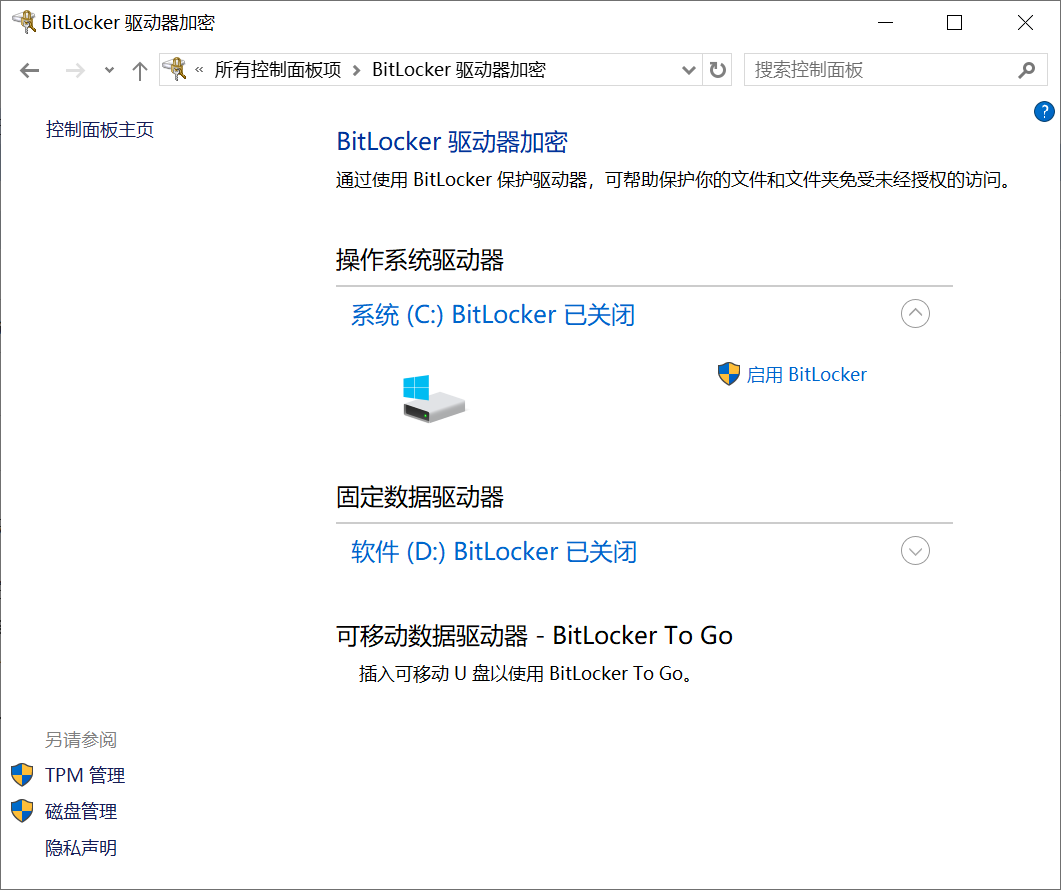
Task: Click 可移动数据驱动器 - BitLocker To Go heading
Action: tap(534, 636)
